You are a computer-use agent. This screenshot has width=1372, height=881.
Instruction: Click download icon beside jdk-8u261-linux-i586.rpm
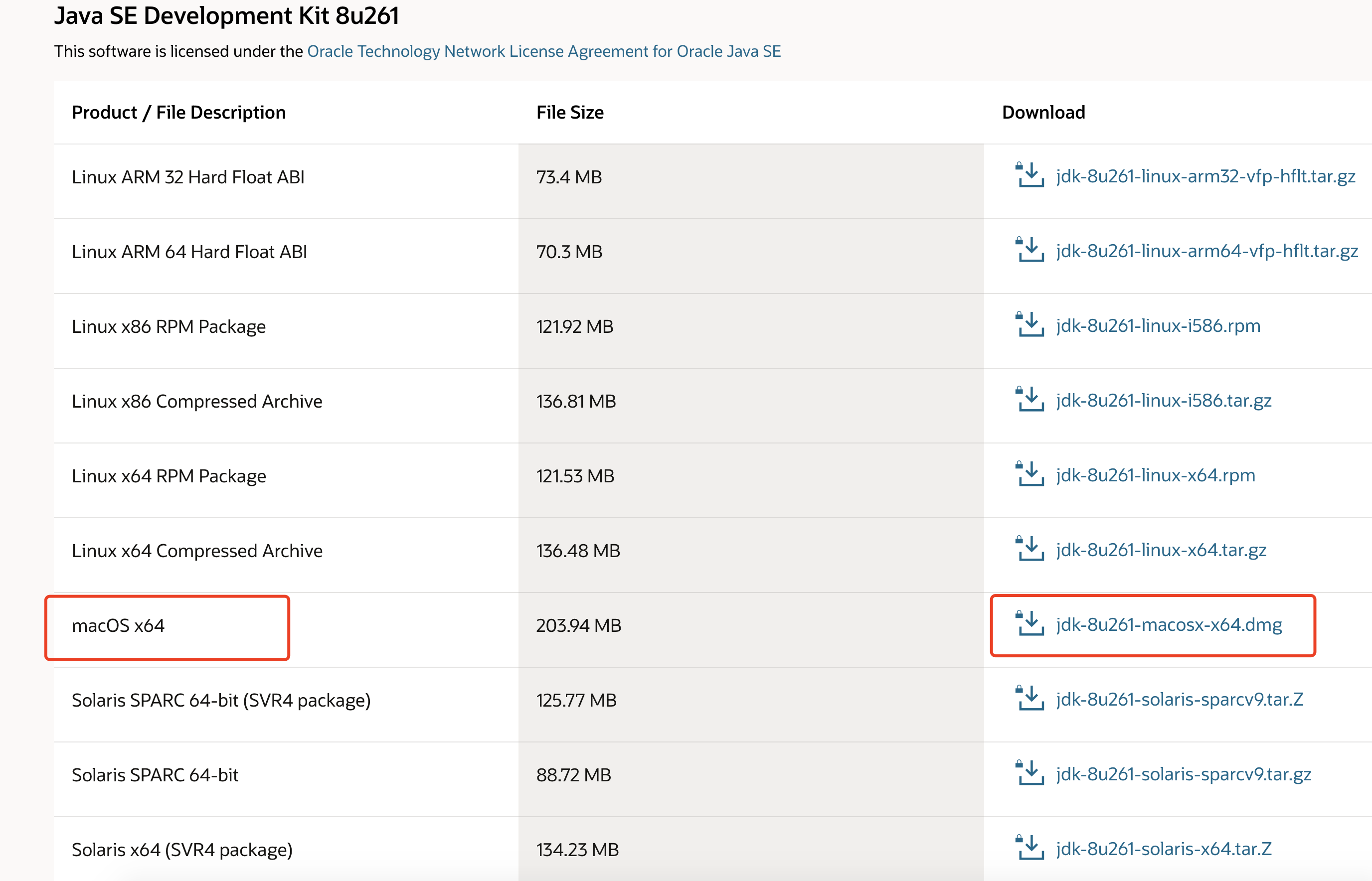1029,324
